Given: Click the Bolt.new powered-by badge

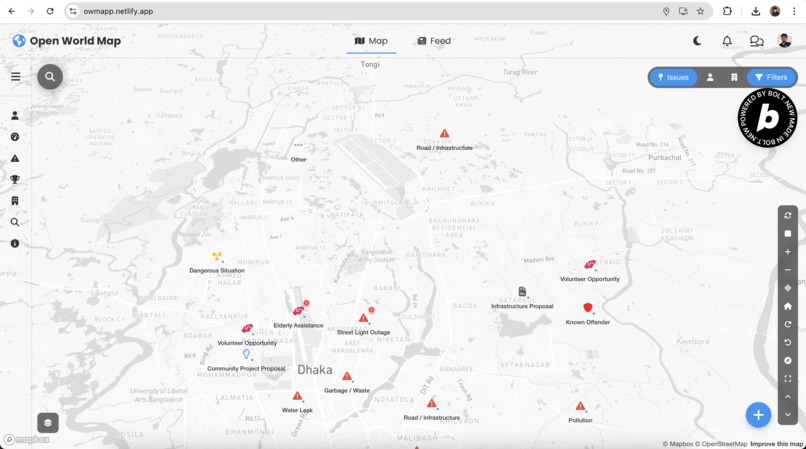Looking at the screenshot, I should [x=767, y=118].
